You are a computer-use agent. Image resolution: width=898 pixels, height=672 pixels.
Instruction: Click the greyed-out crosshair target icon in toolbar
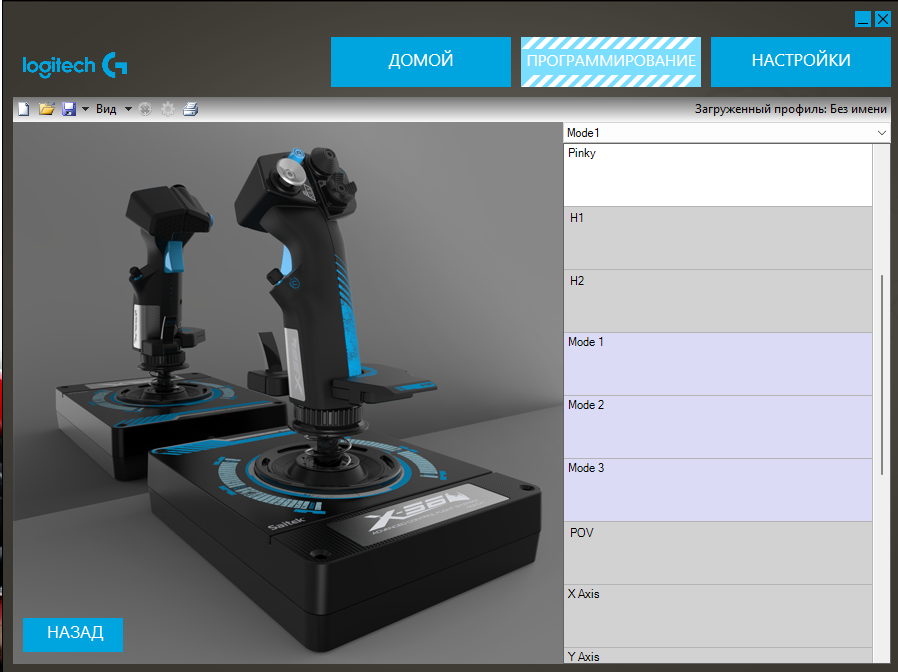click(x=145, y=109)
